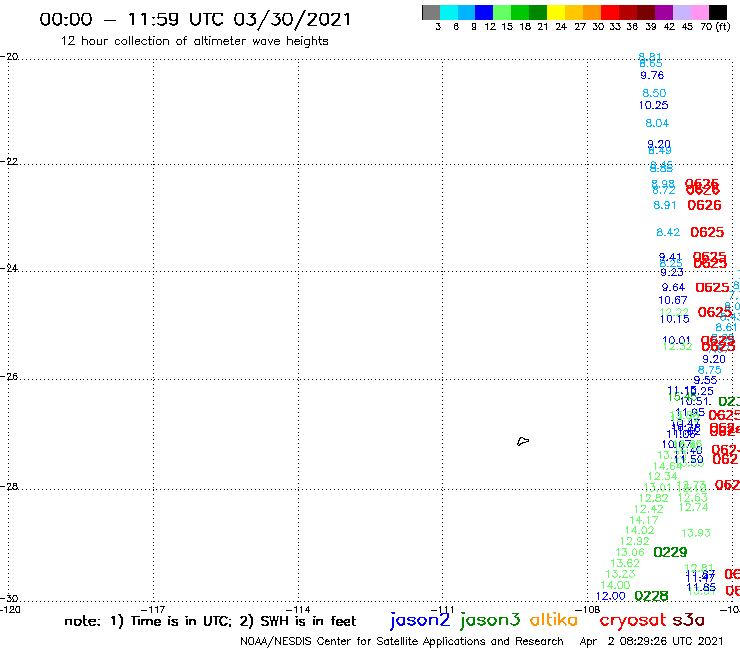The height and width of the screenshot is (650, 740).
Task: Select the green 0228 time label
Action: click(x=651, y=596)
